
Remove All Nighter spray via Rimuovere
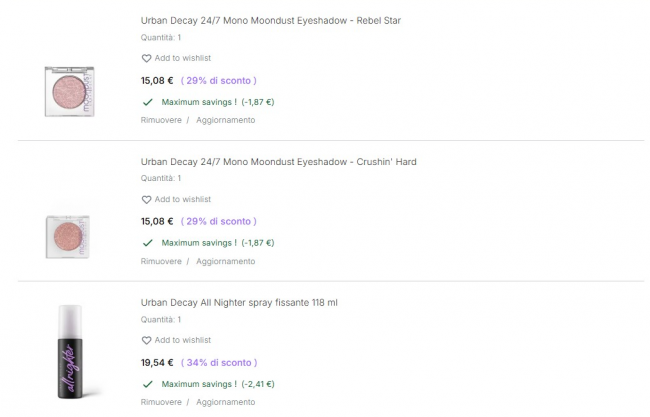tap(161, 403)
